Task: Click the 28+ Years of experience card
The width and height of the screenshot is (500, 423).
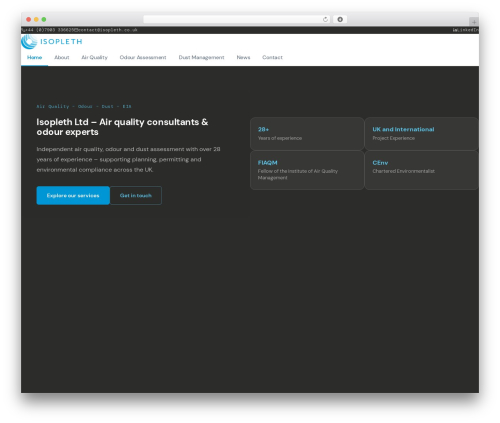Action: tap(307, 134)
